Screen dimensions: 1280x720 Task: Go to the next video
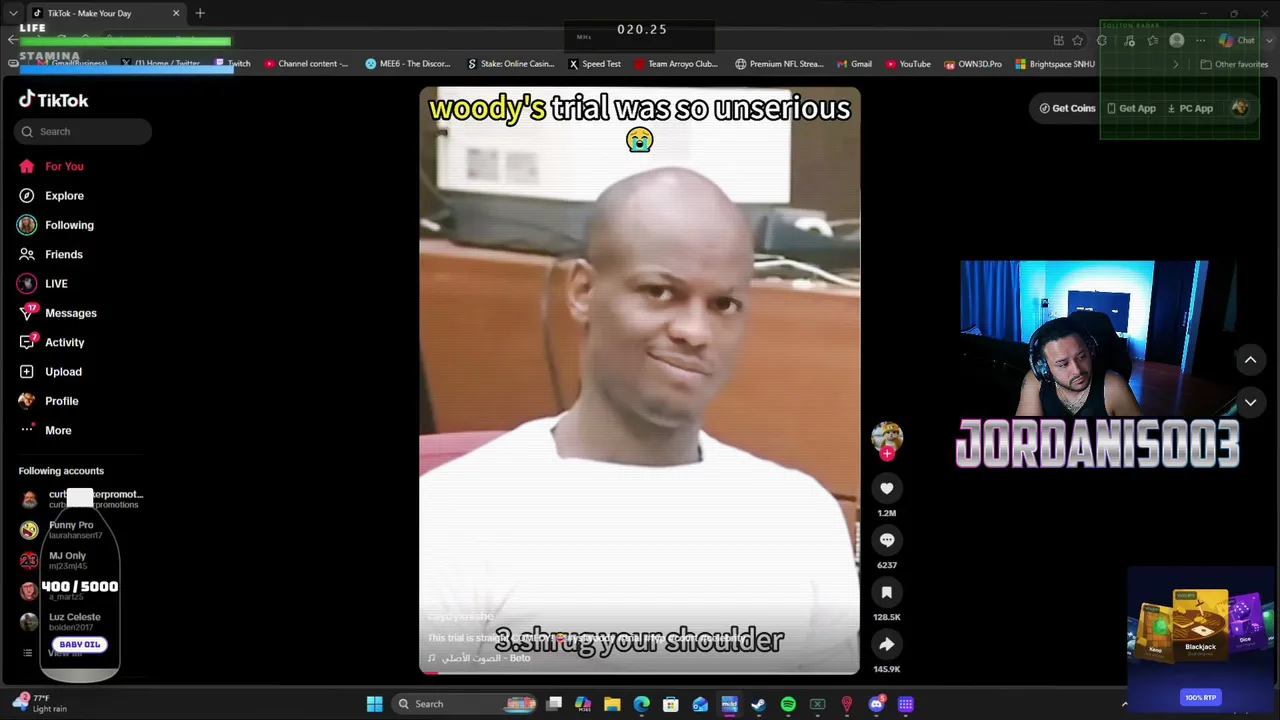[1250, 402]
